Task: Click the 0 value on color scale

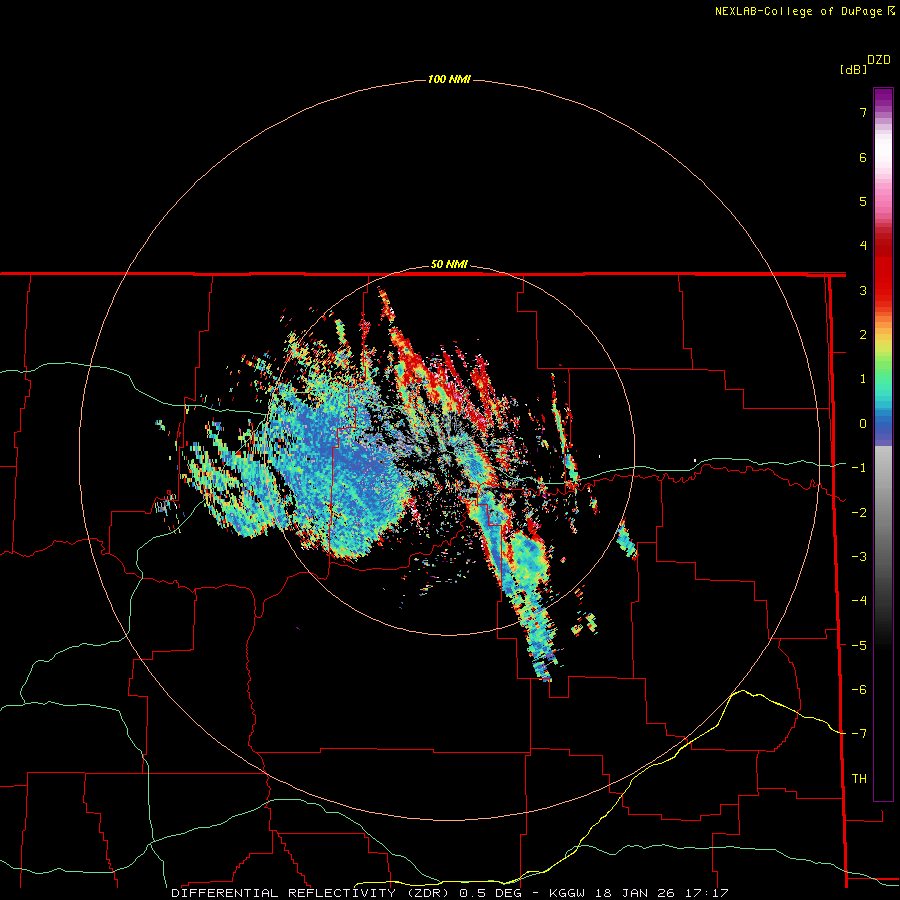Action: click(x=863, y=424)
